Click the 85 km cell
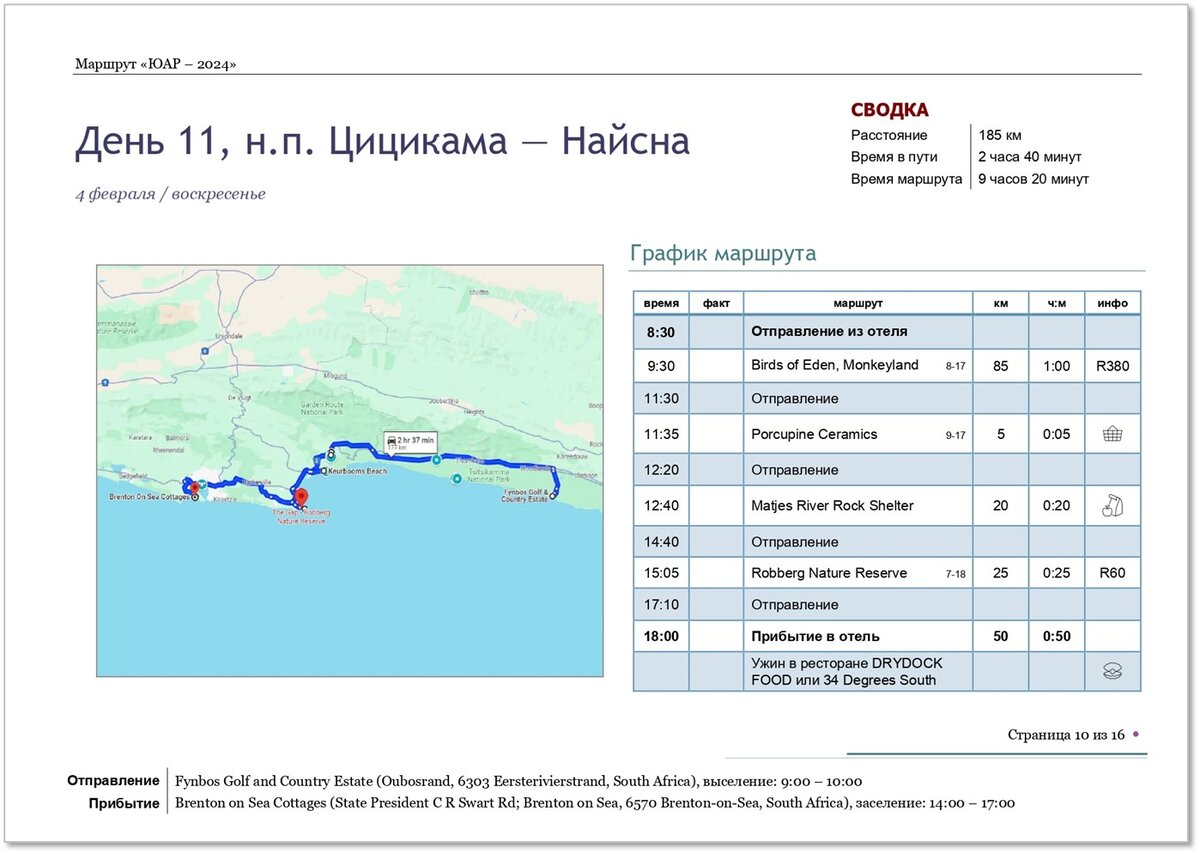The height and width of the screenshot is (854, 1200). click(1000, 366)
